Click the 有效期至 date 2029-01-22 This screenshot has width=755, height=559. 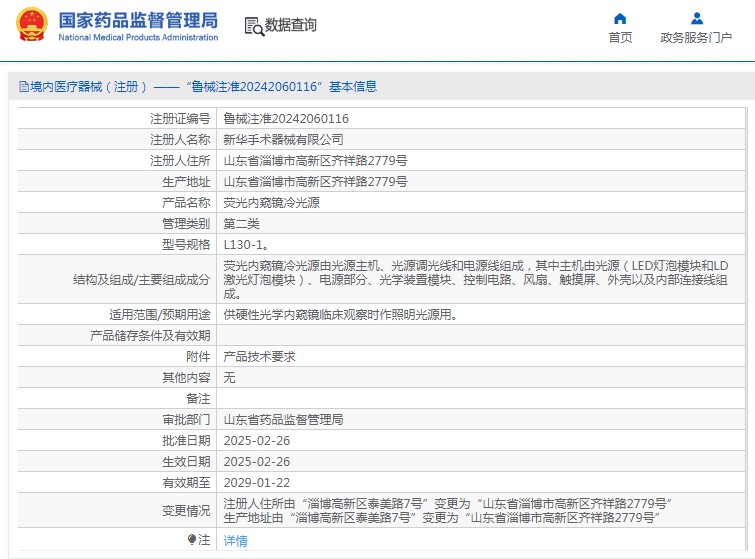pyautogui.click(x=256, y=482)
